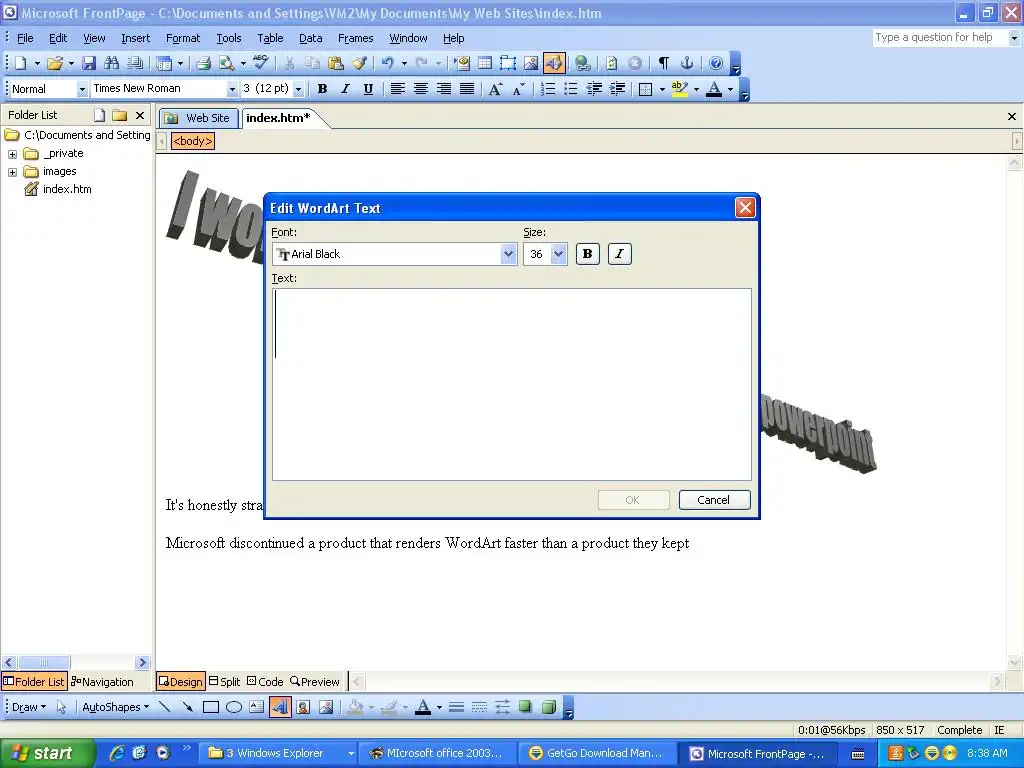
Task: Toggle bulleted list formatting
Action: tap(571, 89)
